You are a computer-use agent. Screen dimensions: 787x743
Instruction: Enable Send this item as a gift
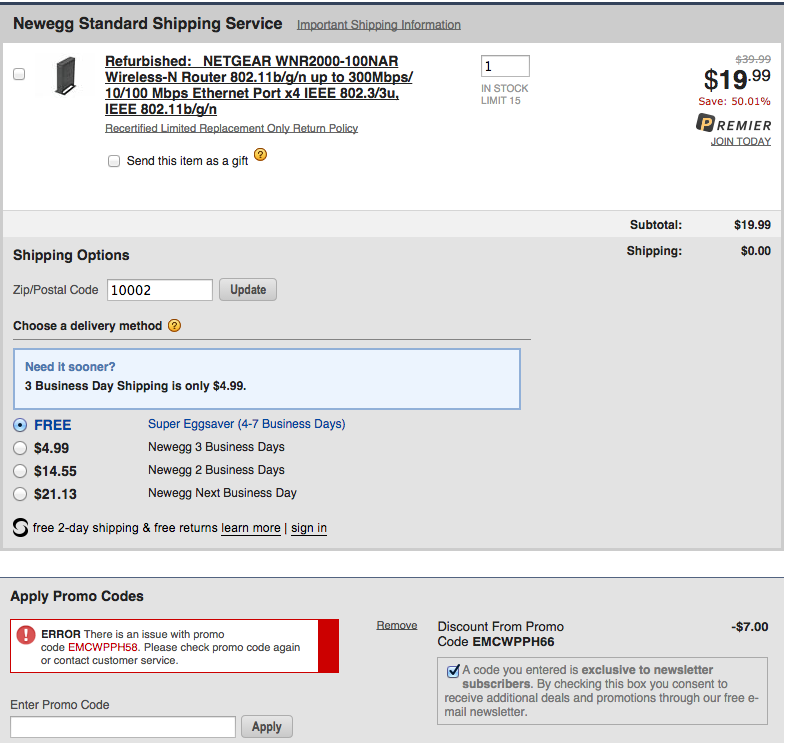(114, 161)
